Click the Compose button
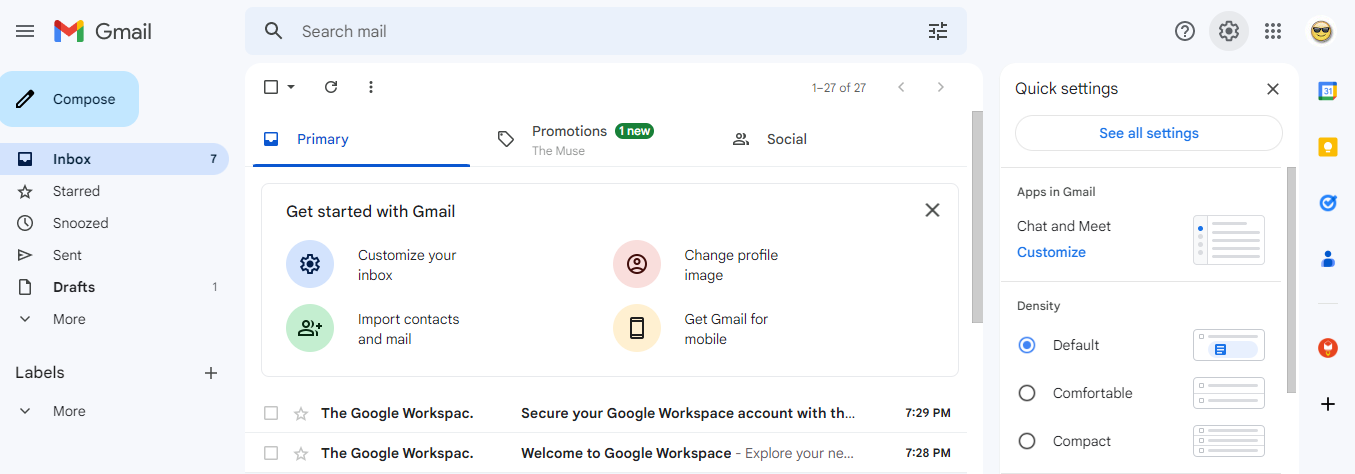This screenshot has width=1355, height=474. tap(69, 99)
